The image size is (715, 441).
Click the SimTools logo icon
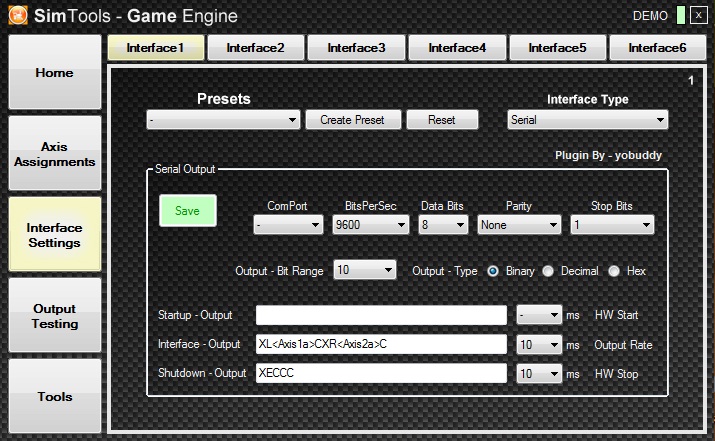click(x=18, y=16)
